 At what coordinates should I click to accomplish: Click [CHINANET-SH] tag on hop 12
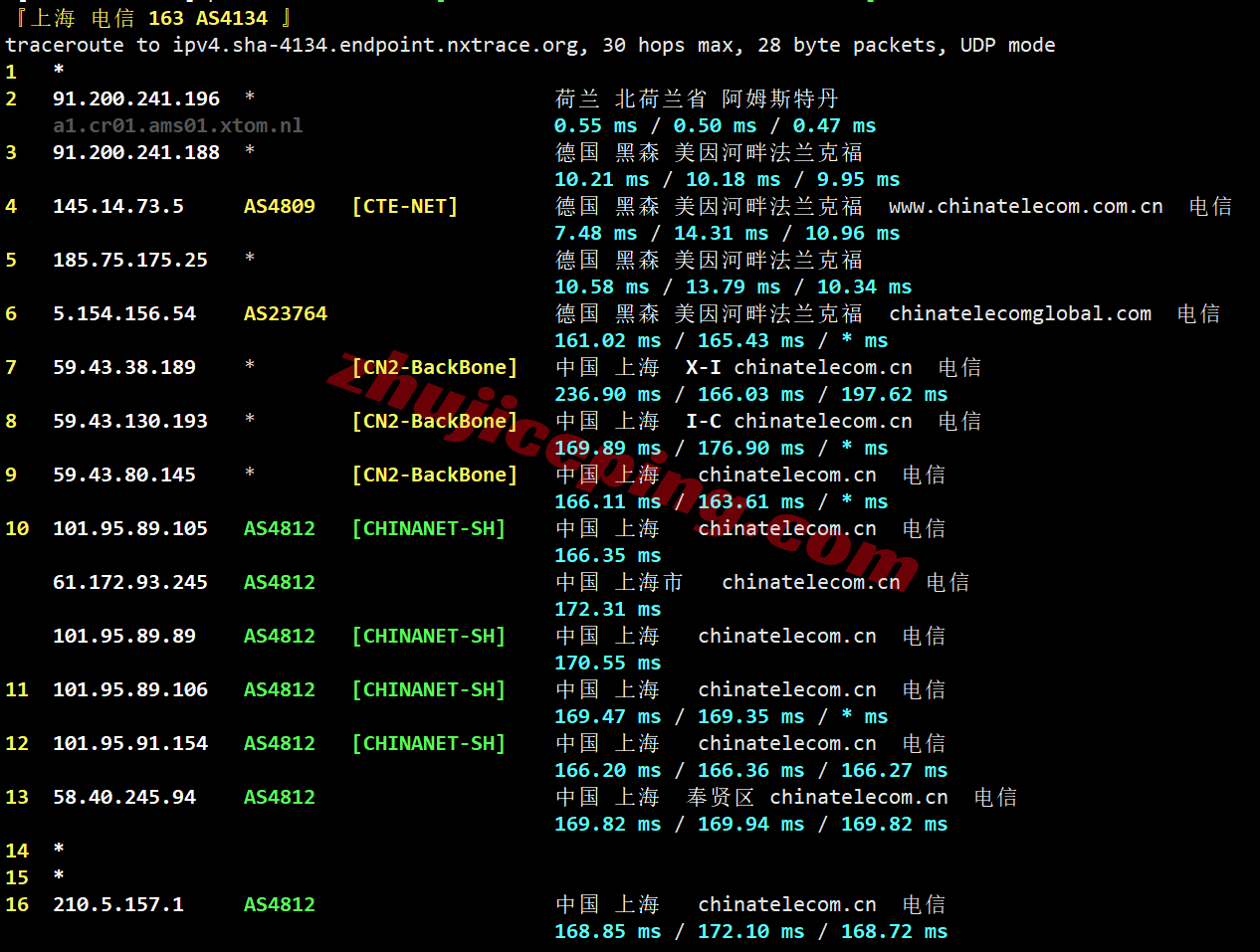click(429, 743)
